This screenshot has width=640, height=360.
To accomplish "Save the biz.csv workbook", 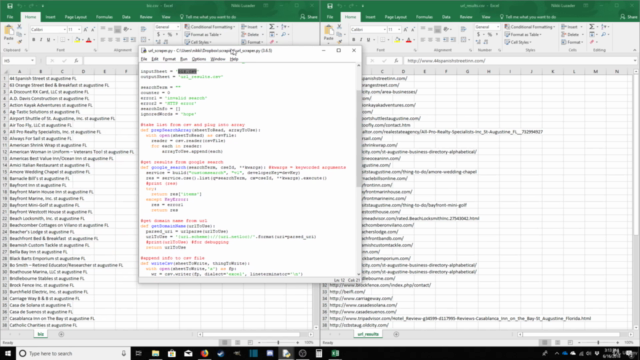I will pyautogui.click(x=9, y=6).
